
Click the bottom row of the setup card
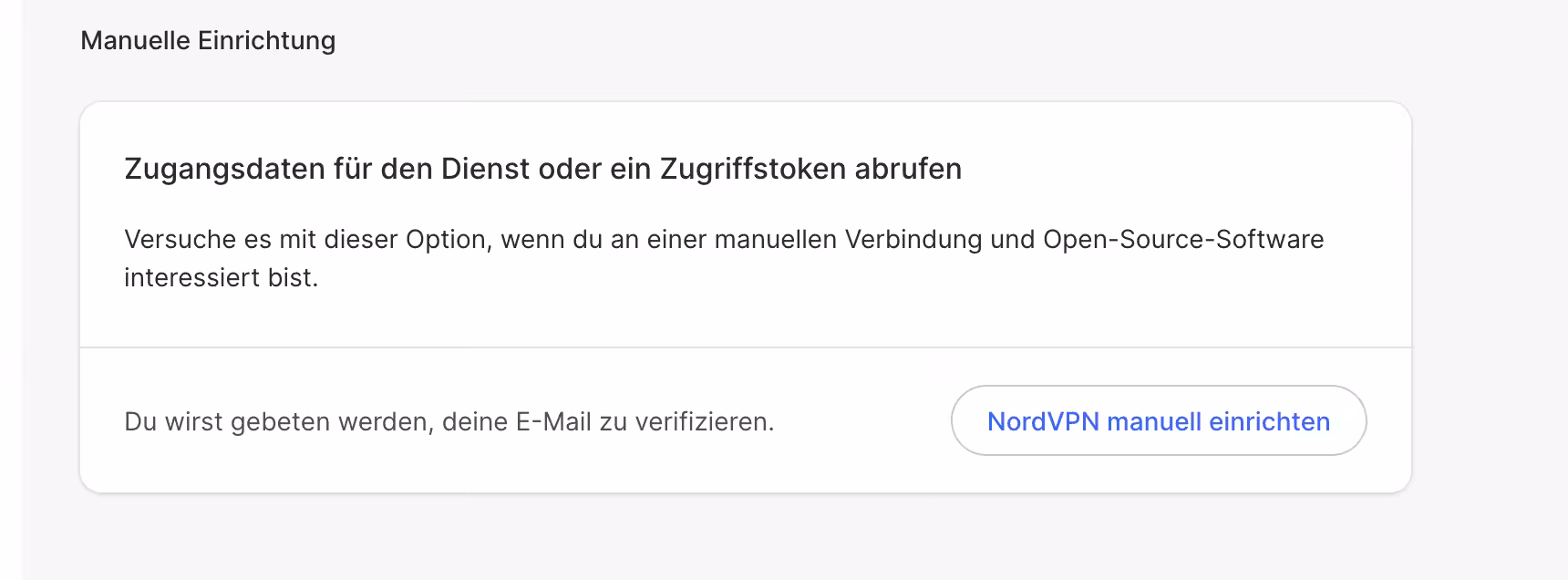tap(746, 421)
